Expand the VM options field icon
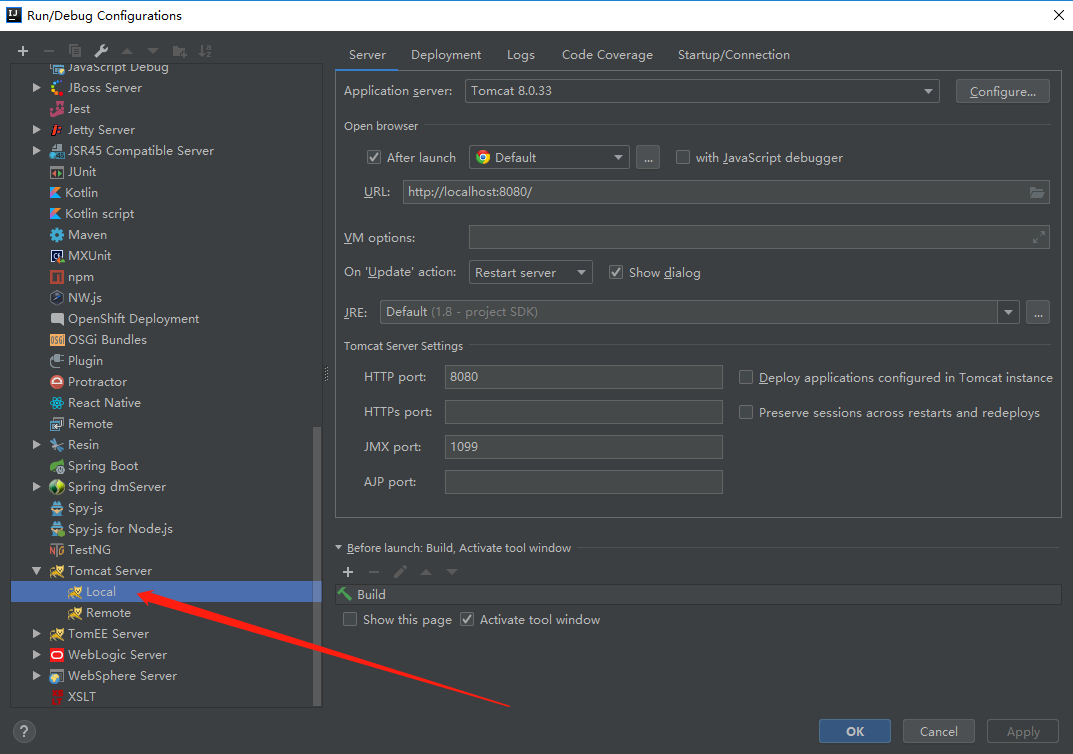This screenshot has width=1073, height=754. coord(1038,237)
